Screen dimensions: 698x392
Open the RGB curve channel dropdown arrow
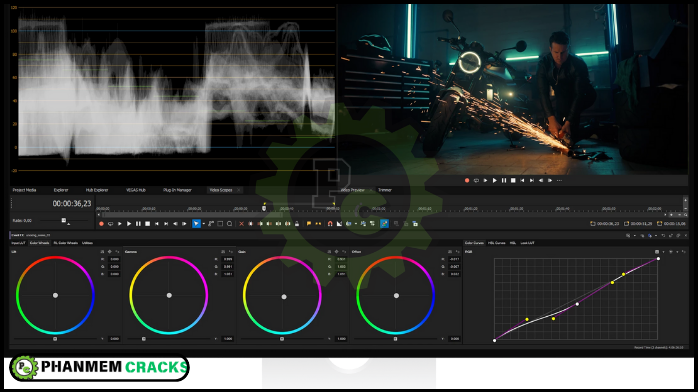click(663, 252)
